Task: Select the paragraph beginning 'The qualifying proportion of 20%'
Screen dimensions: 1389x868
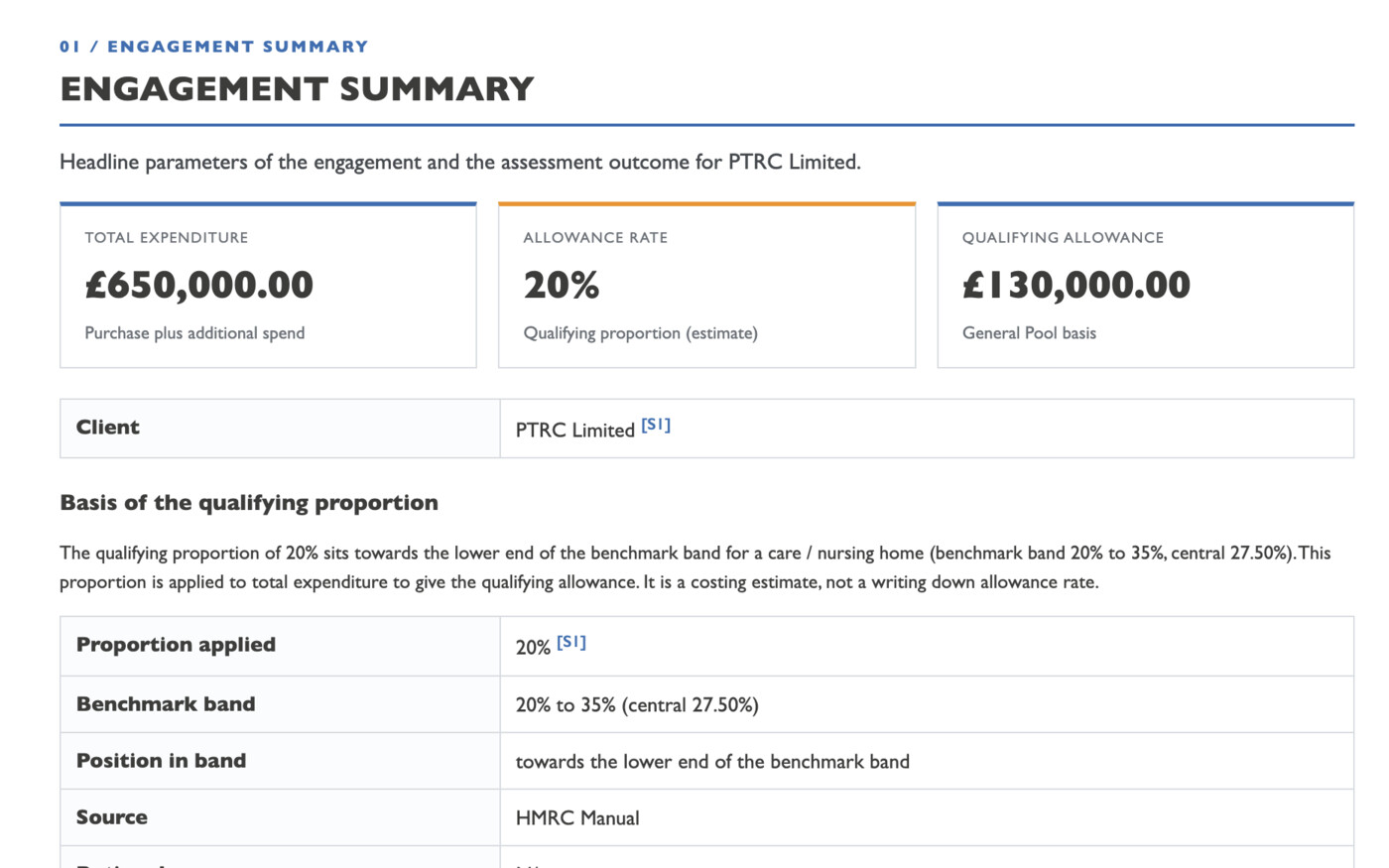Action: (695, 567)
